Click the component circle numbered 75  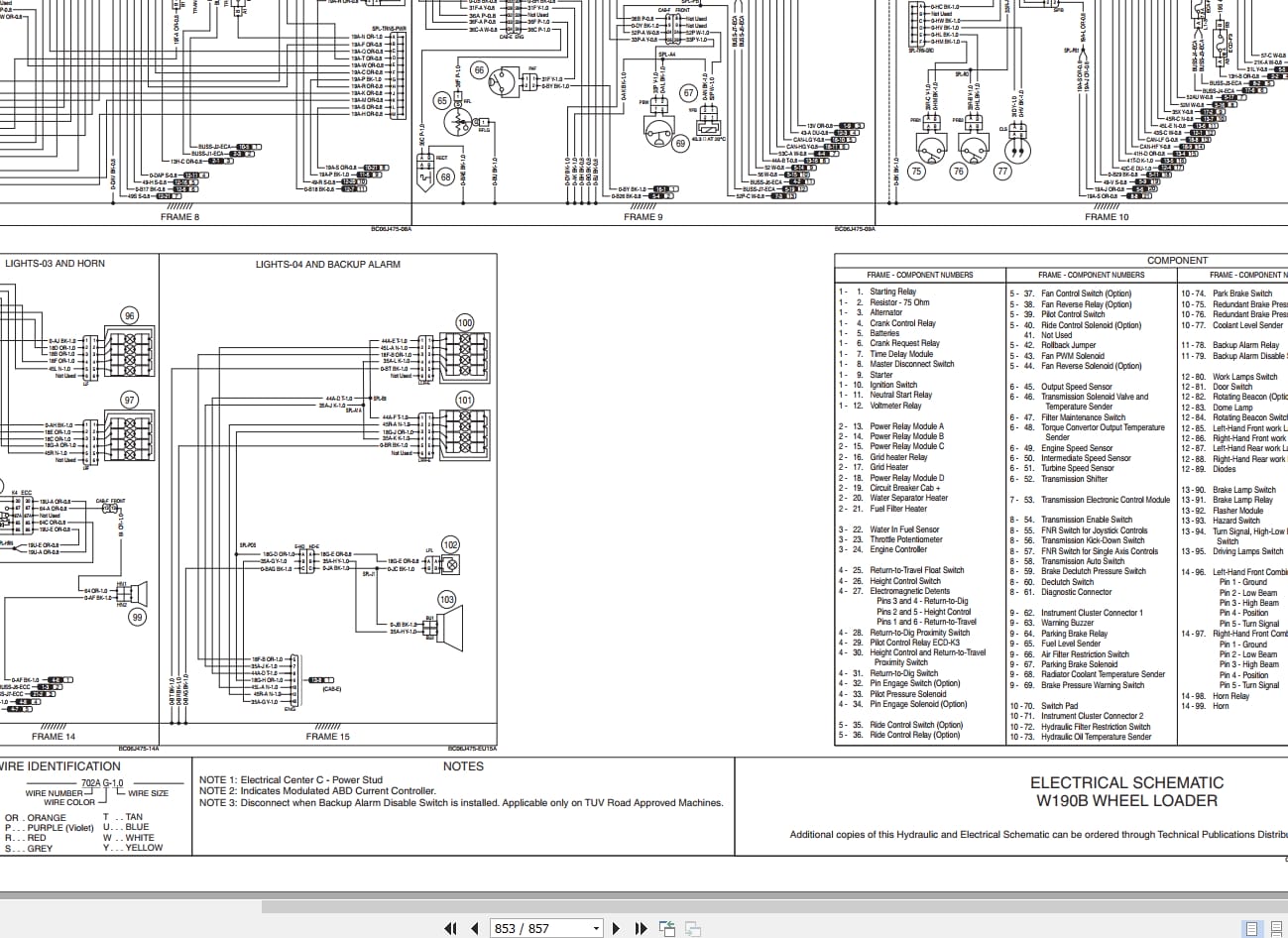coord(916,172)
